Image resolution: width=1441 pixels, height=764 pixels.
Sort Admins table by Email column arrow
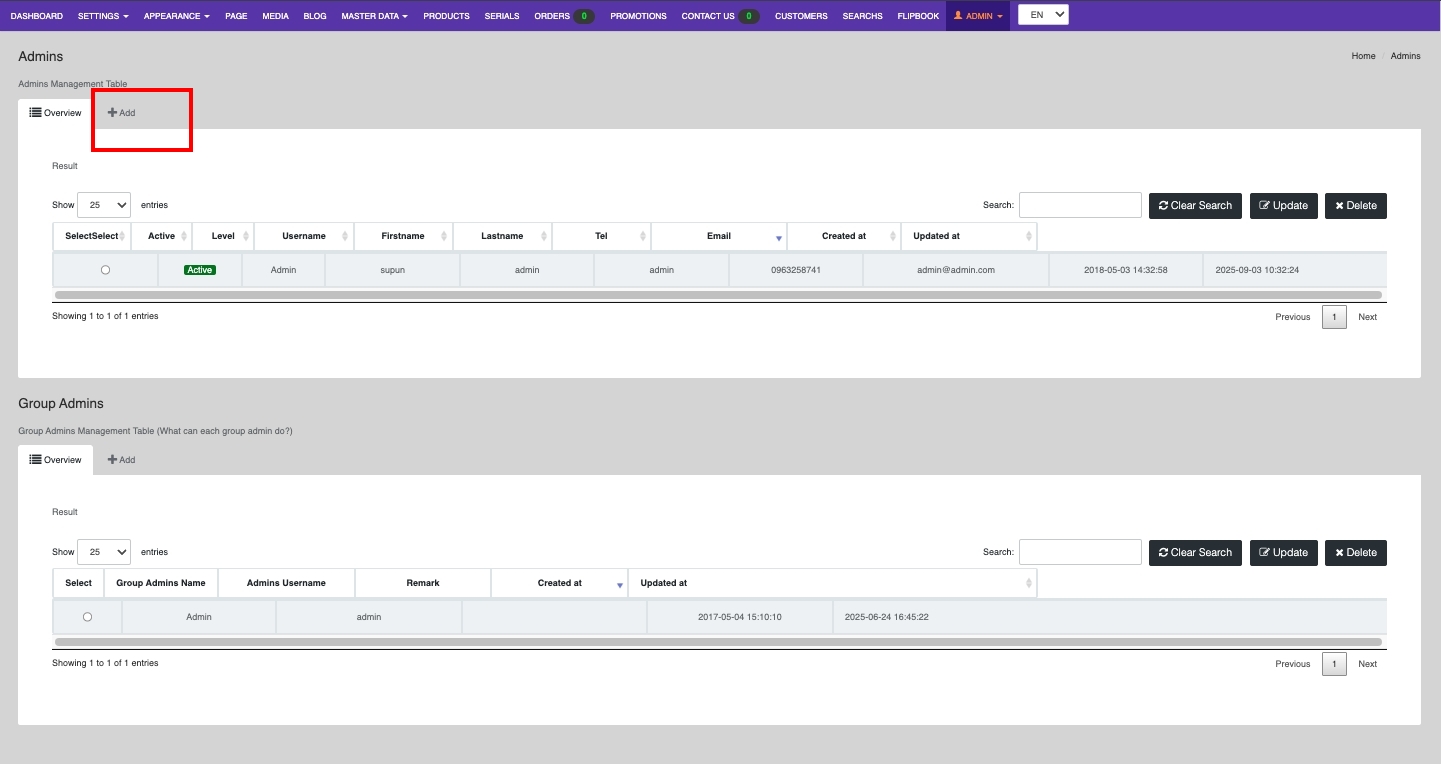pos(779,237)
